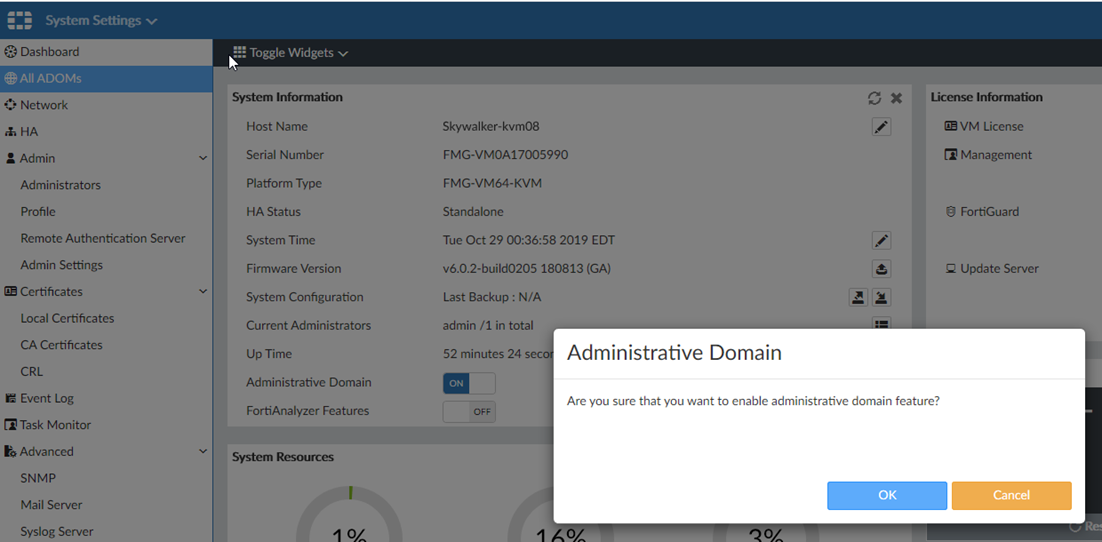Open the System Settings dropdown
The image size is (1102, 542).
[100, 20]
